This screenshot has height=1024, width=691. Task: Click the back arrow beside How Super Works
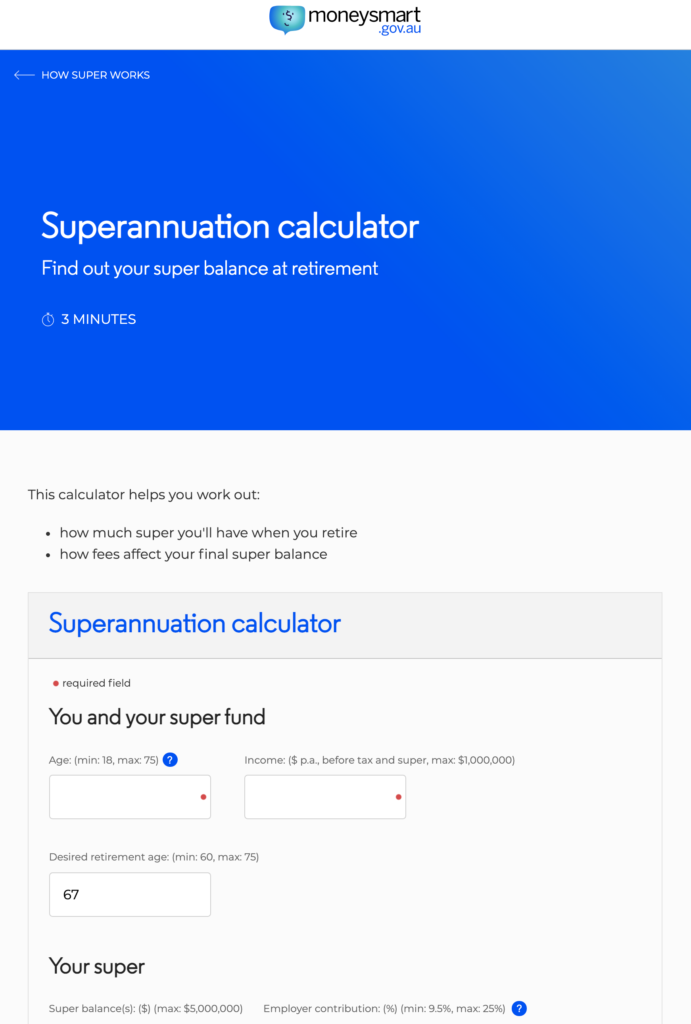pos(24,75)
